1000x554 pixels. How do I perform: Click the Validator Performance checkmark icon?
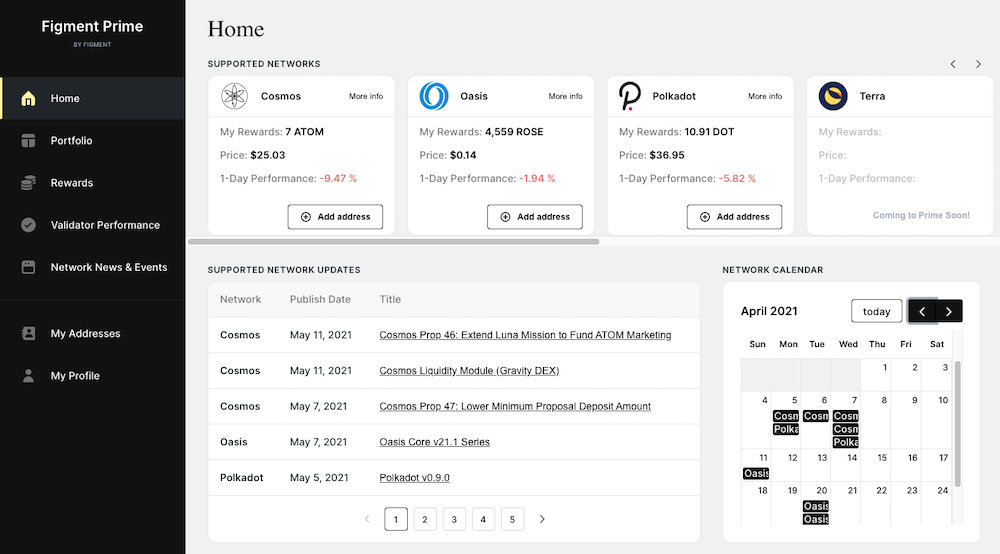[28, 225]
